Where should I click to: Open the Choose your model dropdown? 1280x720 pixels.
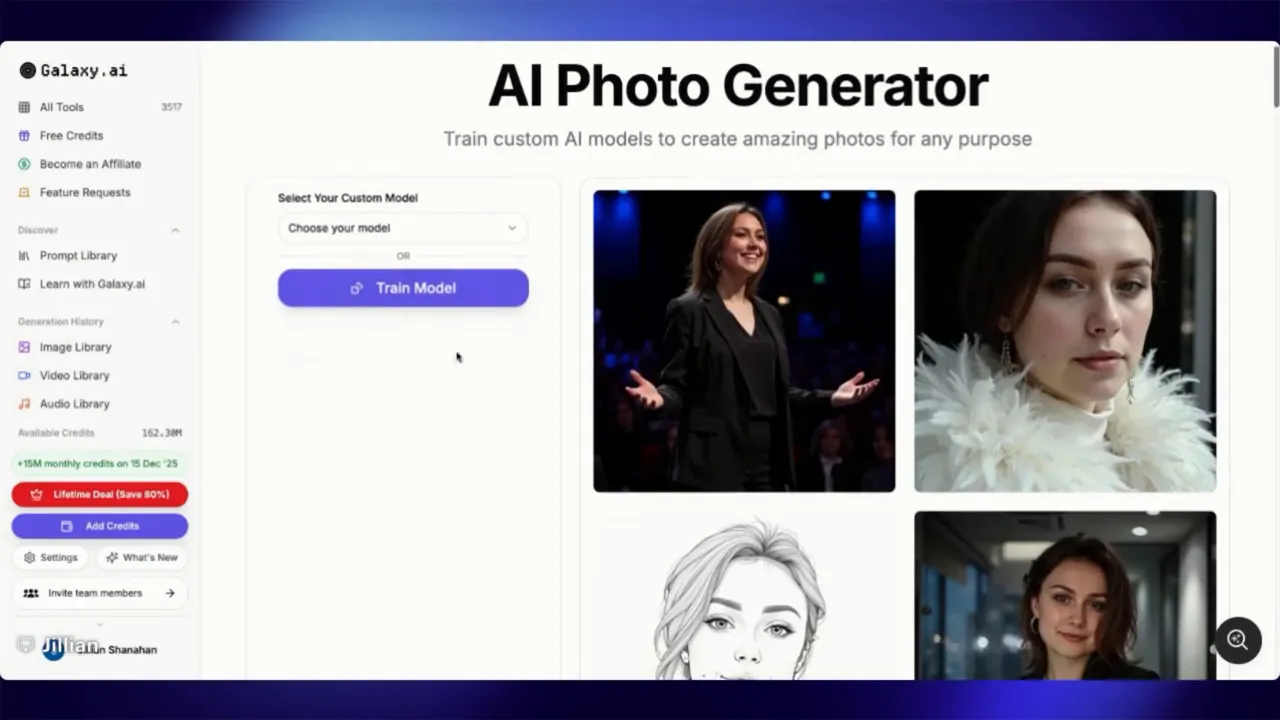coord(402,228)
